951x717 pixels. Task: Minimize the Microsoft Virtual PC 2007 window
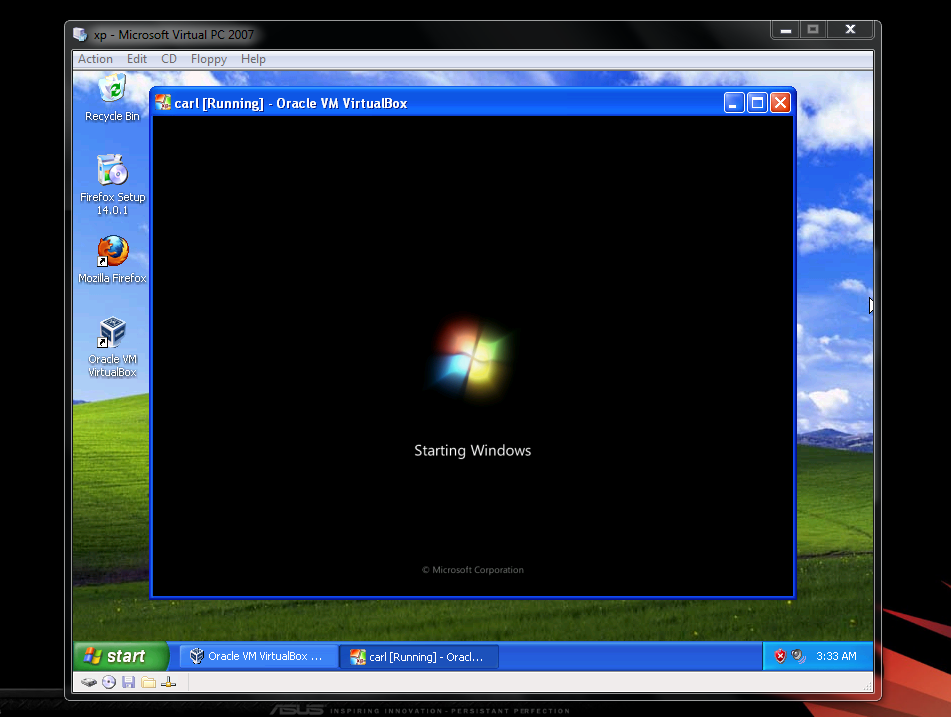point(785,30)
